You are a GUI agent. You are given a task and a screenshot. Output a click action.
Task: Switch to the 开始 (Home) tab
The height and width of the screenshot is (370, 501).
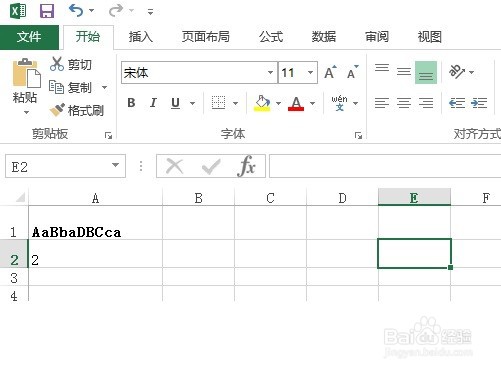(x=88, y=37)
